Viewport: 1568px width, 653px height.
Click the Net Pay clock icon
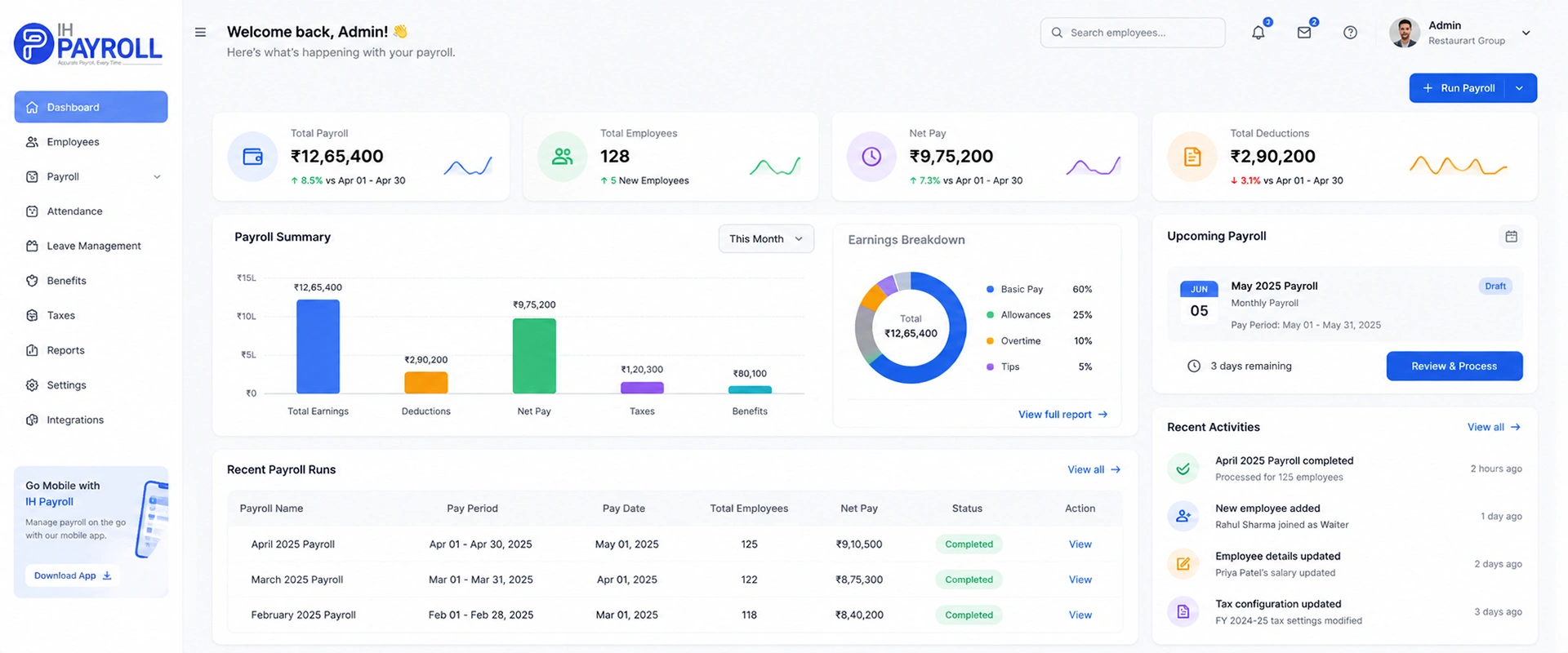[871, 156]
